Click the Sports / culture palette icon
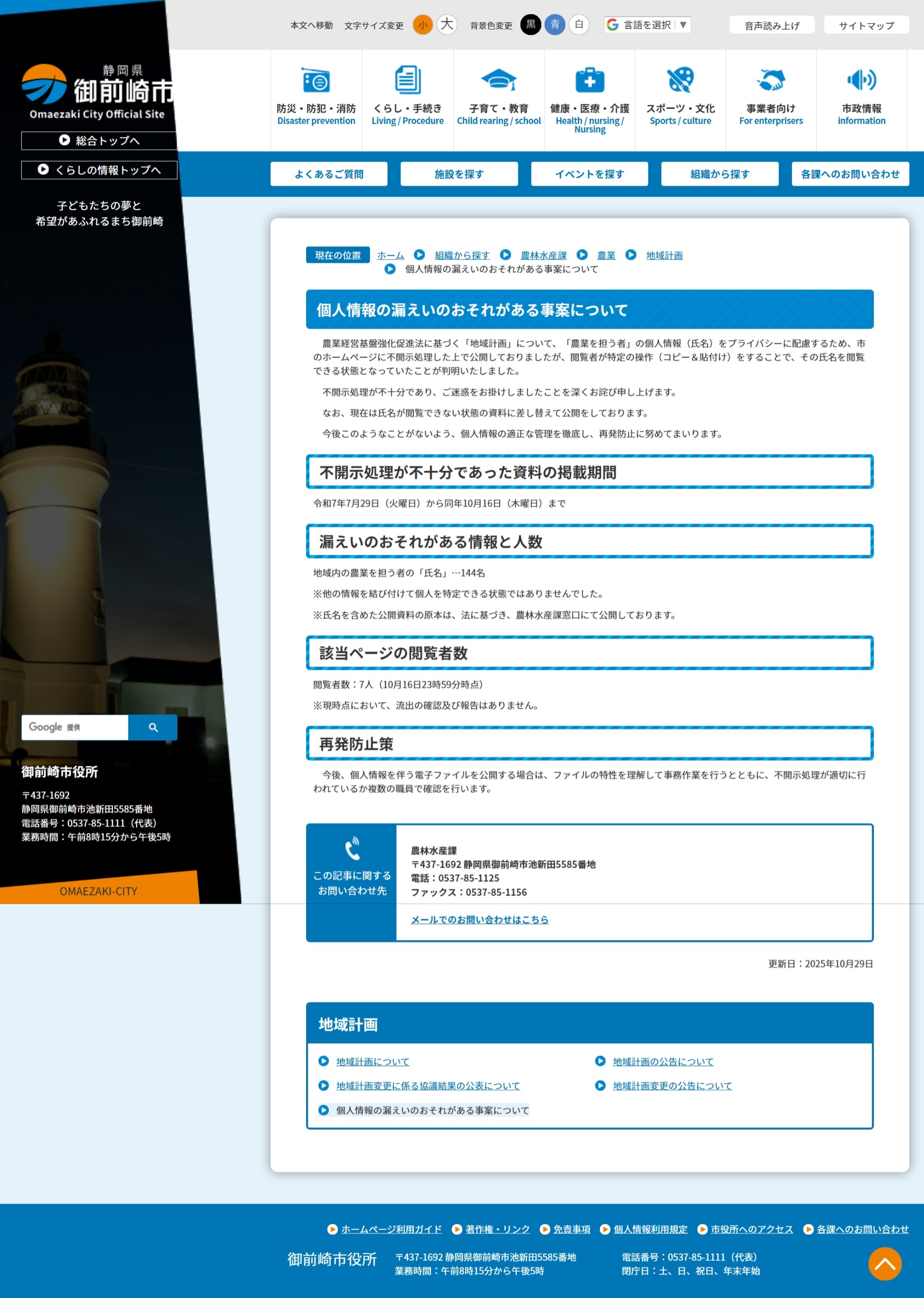The height and width of the screenshot is (1298, 924). click(680, 80)
